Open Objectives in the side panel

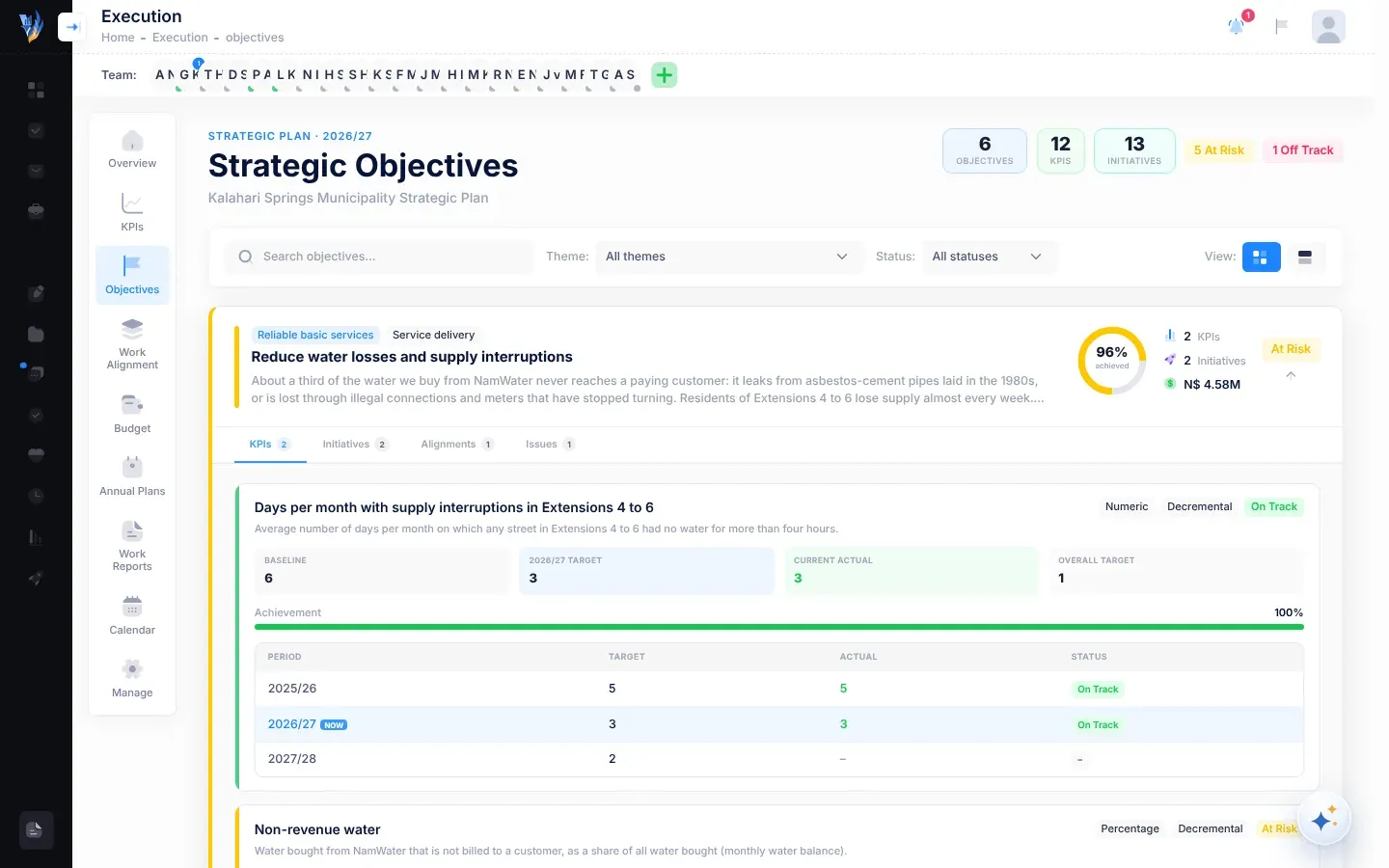(x=132, y=276)
